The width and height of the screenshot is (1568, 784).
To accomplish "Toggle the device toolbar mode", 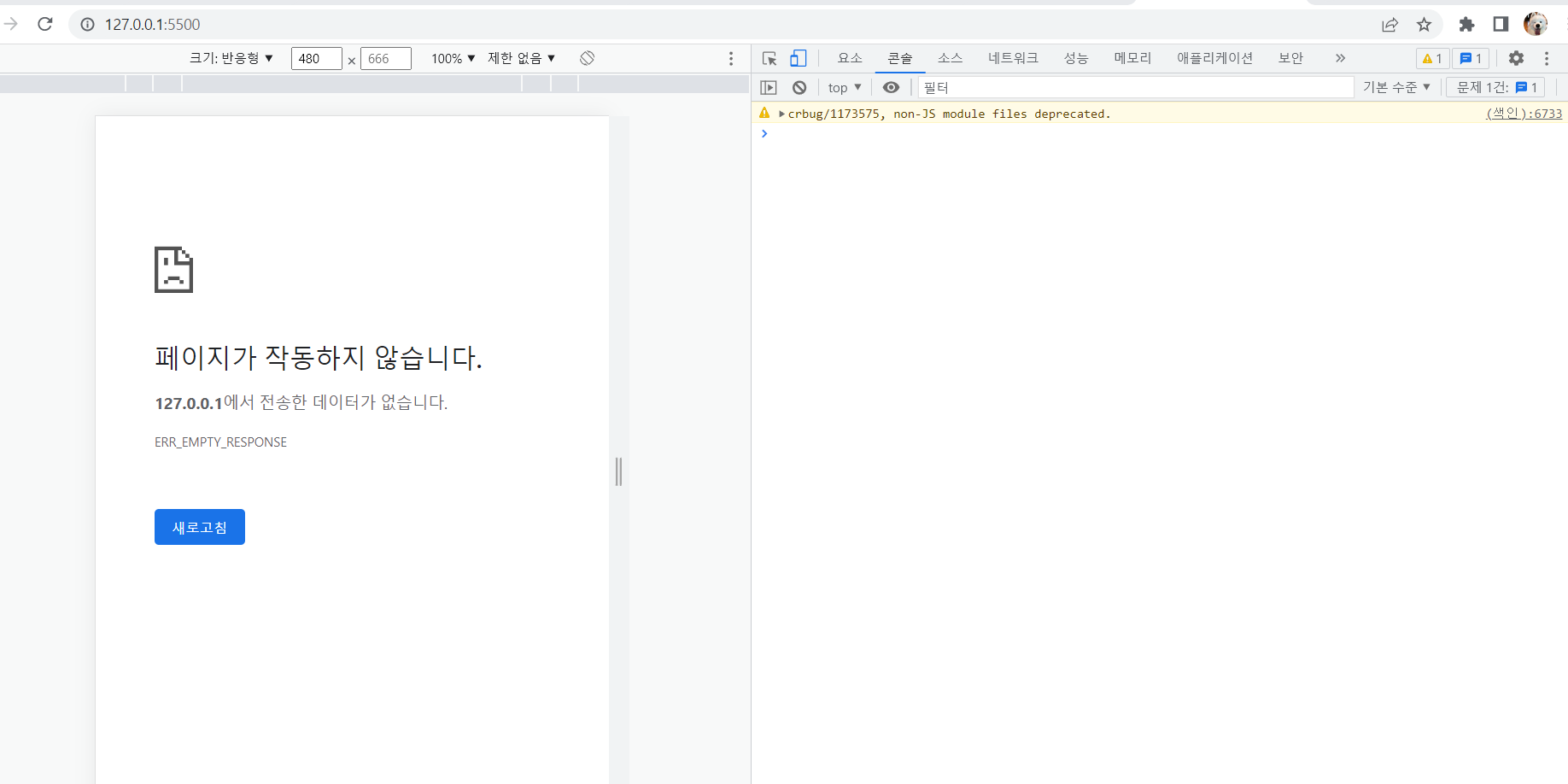I will [798, 58].
